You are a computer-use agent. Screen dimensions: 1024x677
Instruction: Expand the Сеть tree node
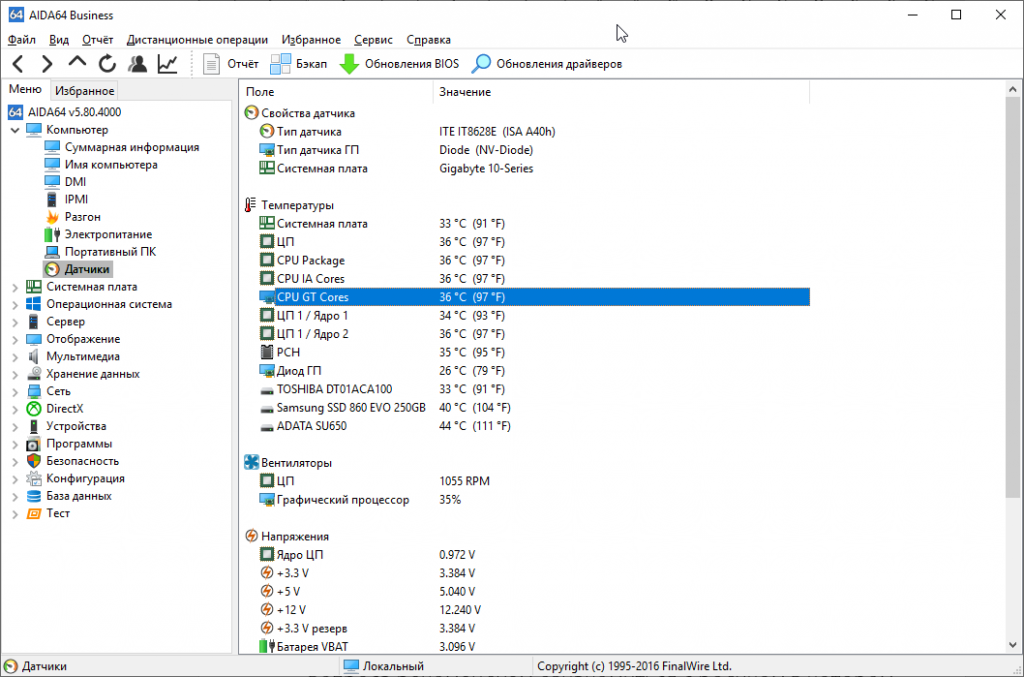[x=15, y=392]
